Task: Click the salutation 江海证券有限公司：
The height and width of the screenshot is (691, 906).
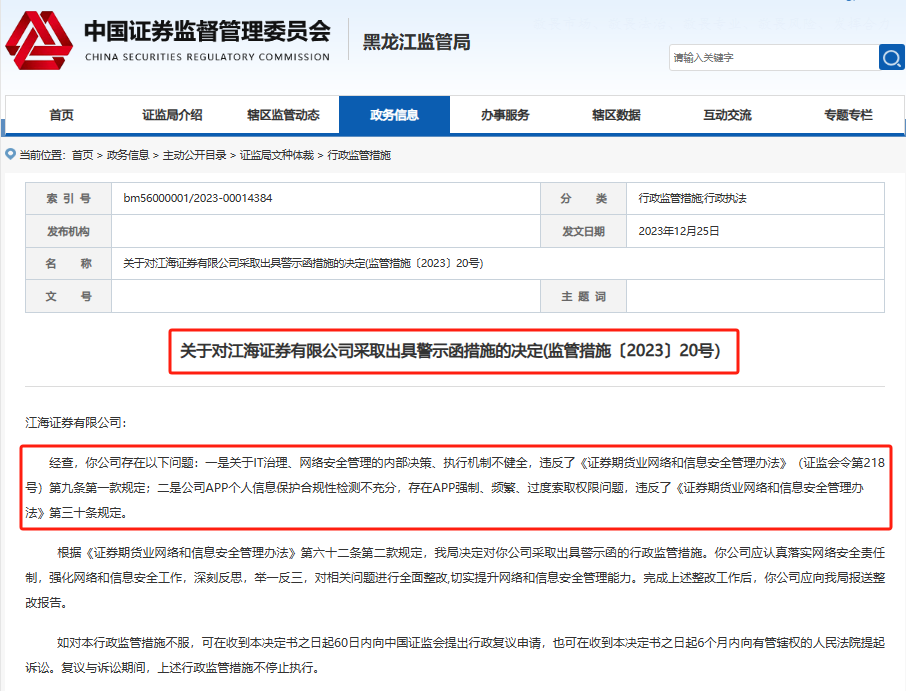Action: 76,423
